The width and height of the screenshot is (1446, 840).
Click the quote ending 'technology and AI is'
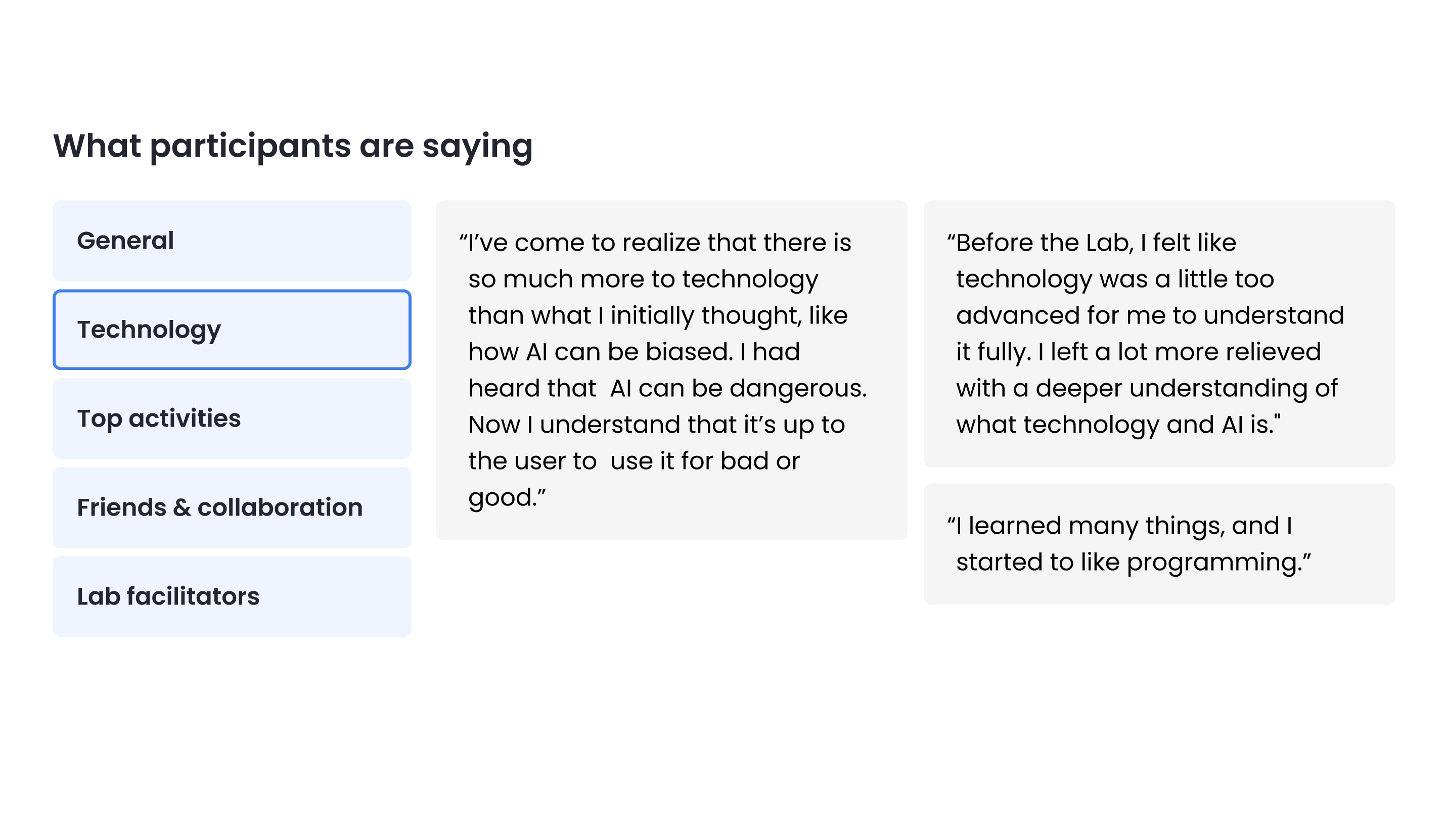pyautogui.click(x=1145, y=334)
